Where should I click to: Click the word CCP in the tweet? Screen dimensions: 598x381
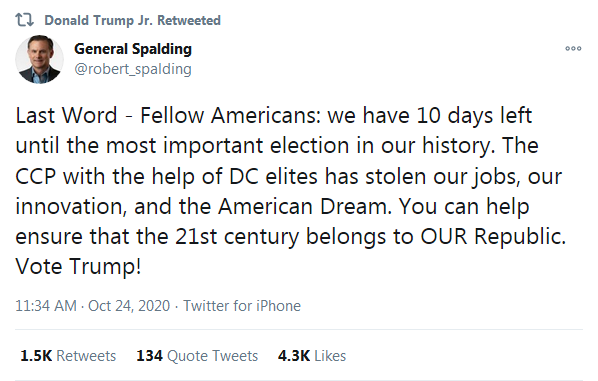pos(35,177)
